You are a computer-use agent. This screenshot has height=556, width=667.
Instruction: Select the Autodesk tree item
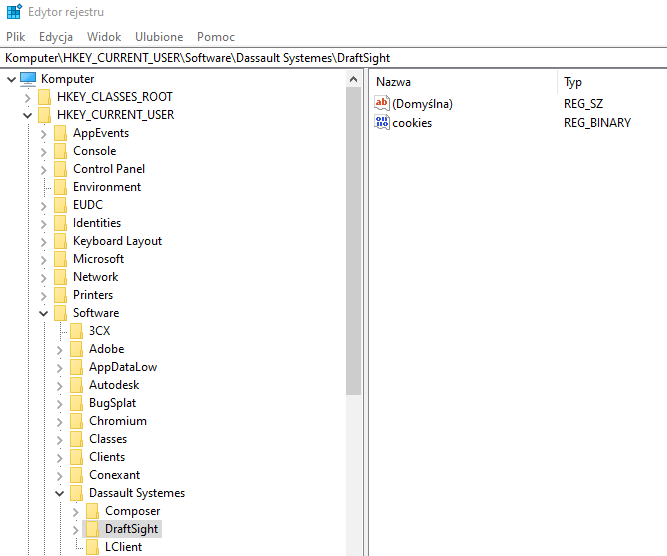point(114,385)
